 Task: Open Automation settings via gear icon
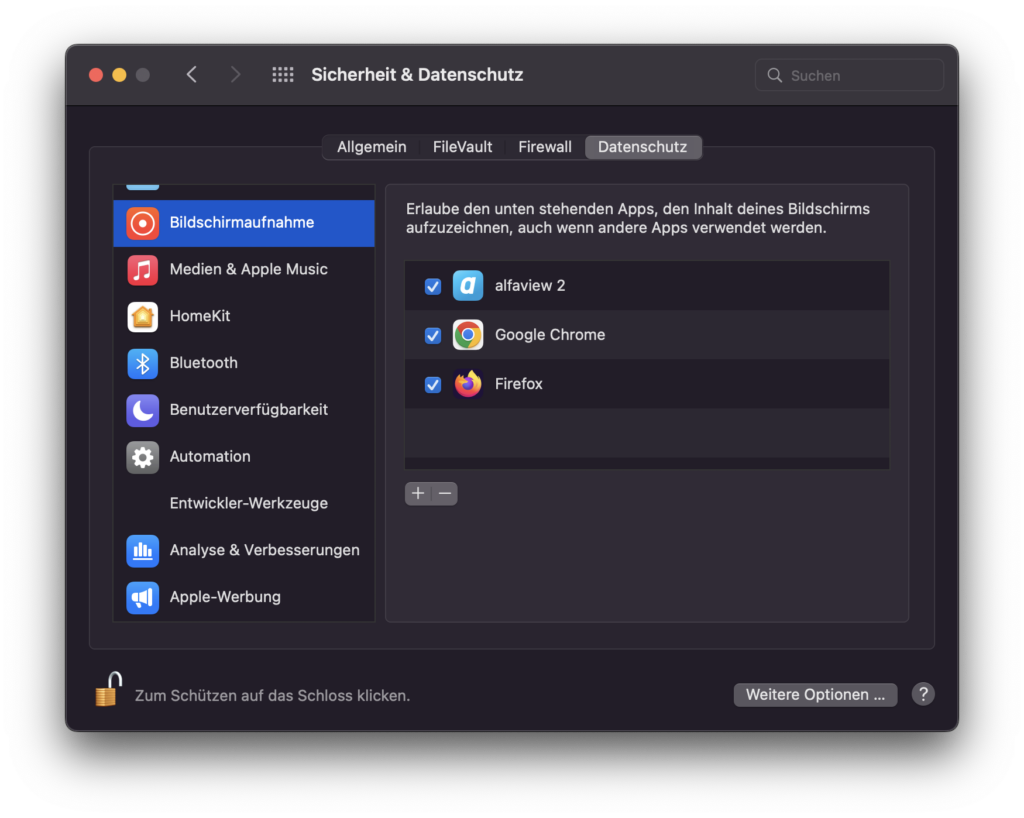pyautogui.click(x=143, y=457)
